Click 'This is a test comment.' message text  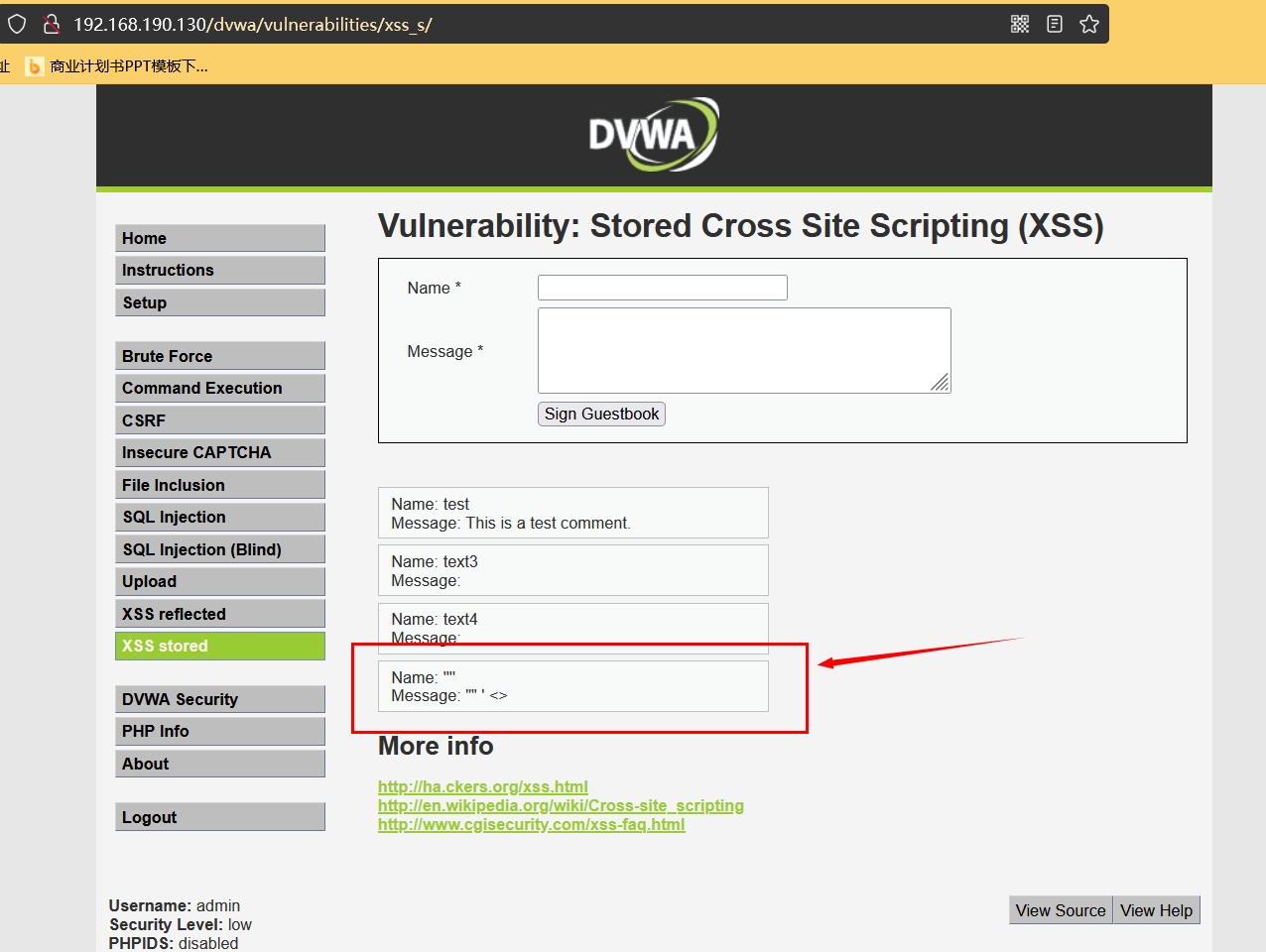[x=548, y=523]
